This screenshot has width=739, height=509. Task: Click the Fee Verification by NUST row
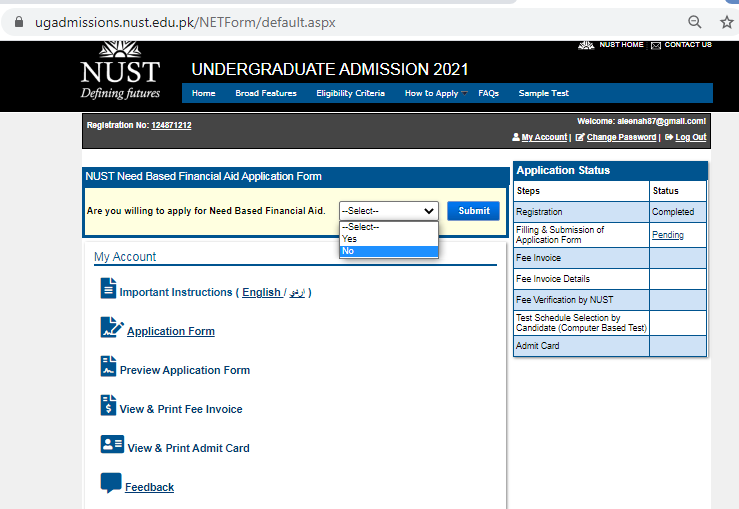(x=610, y=300)
